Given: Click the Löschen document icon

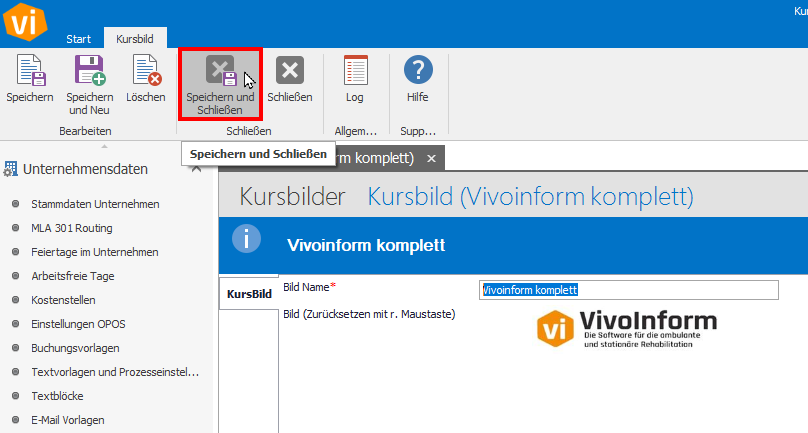Looking at the screenshot, I should [146, 70].
